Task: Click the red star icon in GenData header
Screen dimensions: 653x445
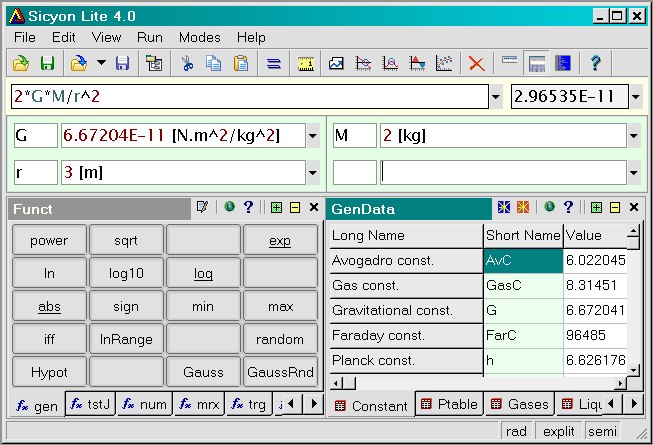Action: tap(523, 206)
